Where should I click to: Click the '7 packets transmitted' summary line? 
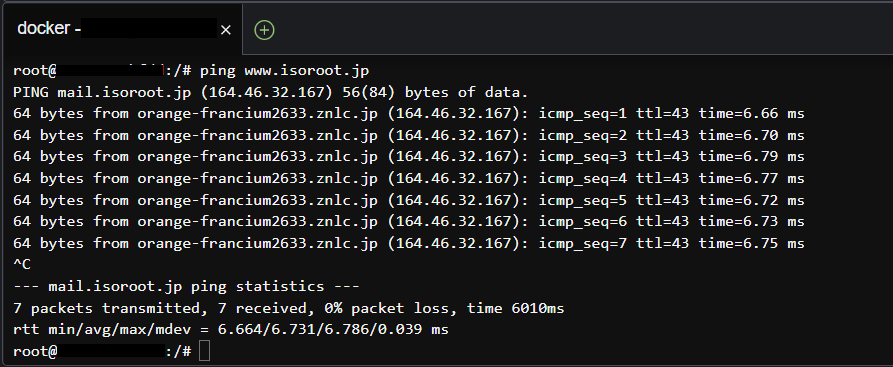point(288,308)
